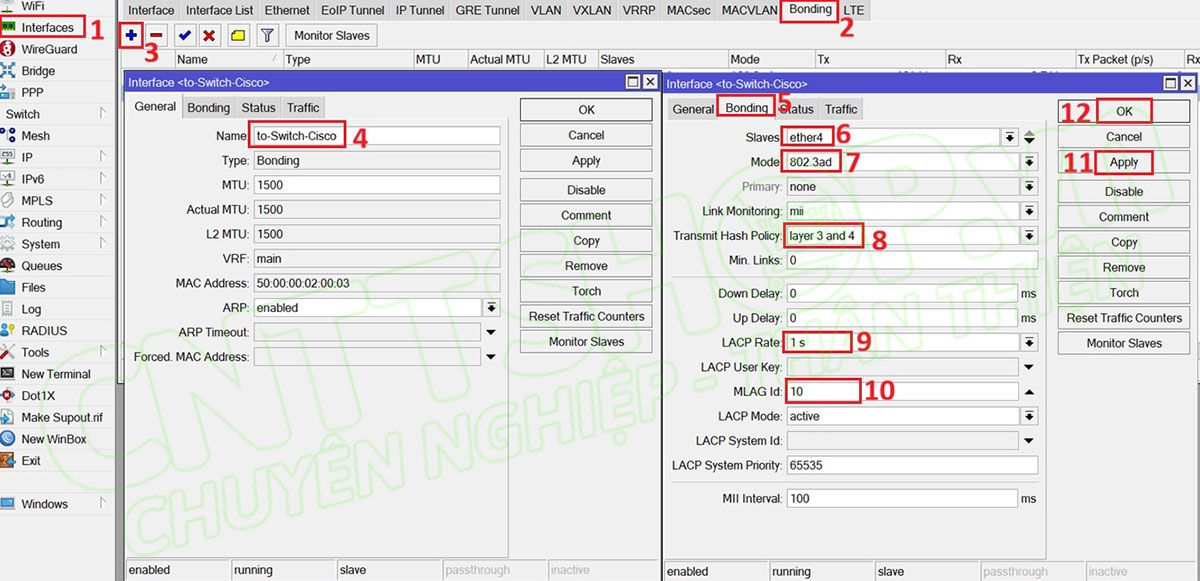Image resolution: width=1200 pixels, height=581 pixels.
Task: Expand the IPv6 submenu
Action: click(102, 179)
